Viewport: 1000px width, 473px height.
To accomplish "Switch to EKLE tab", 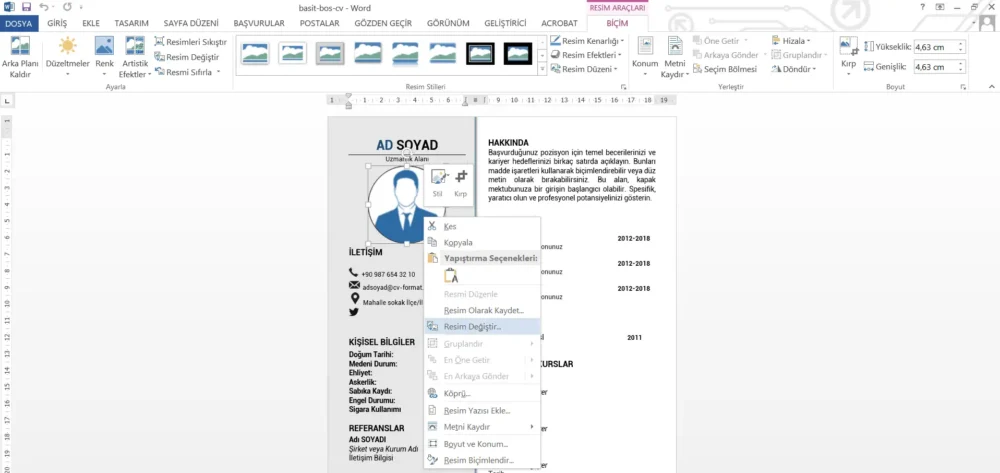I will point(91,24).
